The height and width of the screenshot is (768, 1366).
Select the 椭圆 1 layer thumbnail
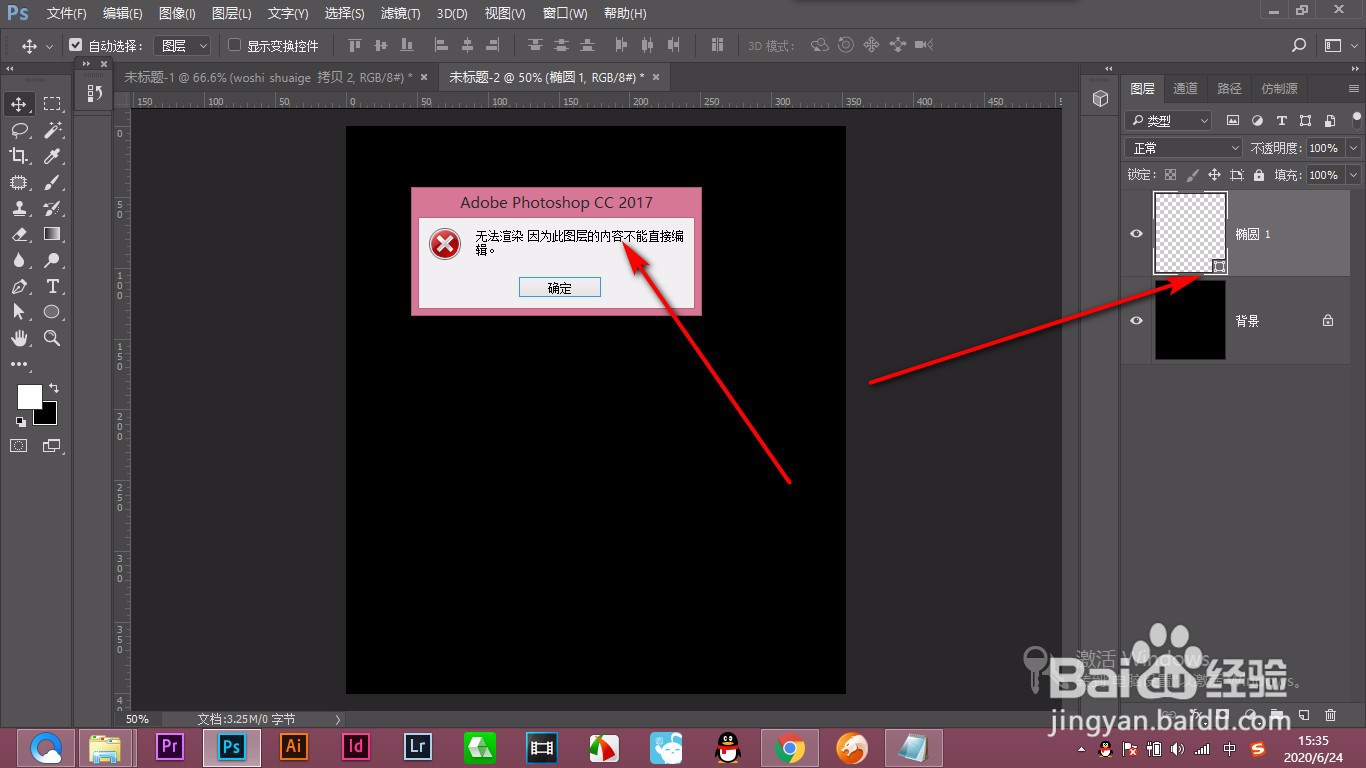coord(1190,233)
